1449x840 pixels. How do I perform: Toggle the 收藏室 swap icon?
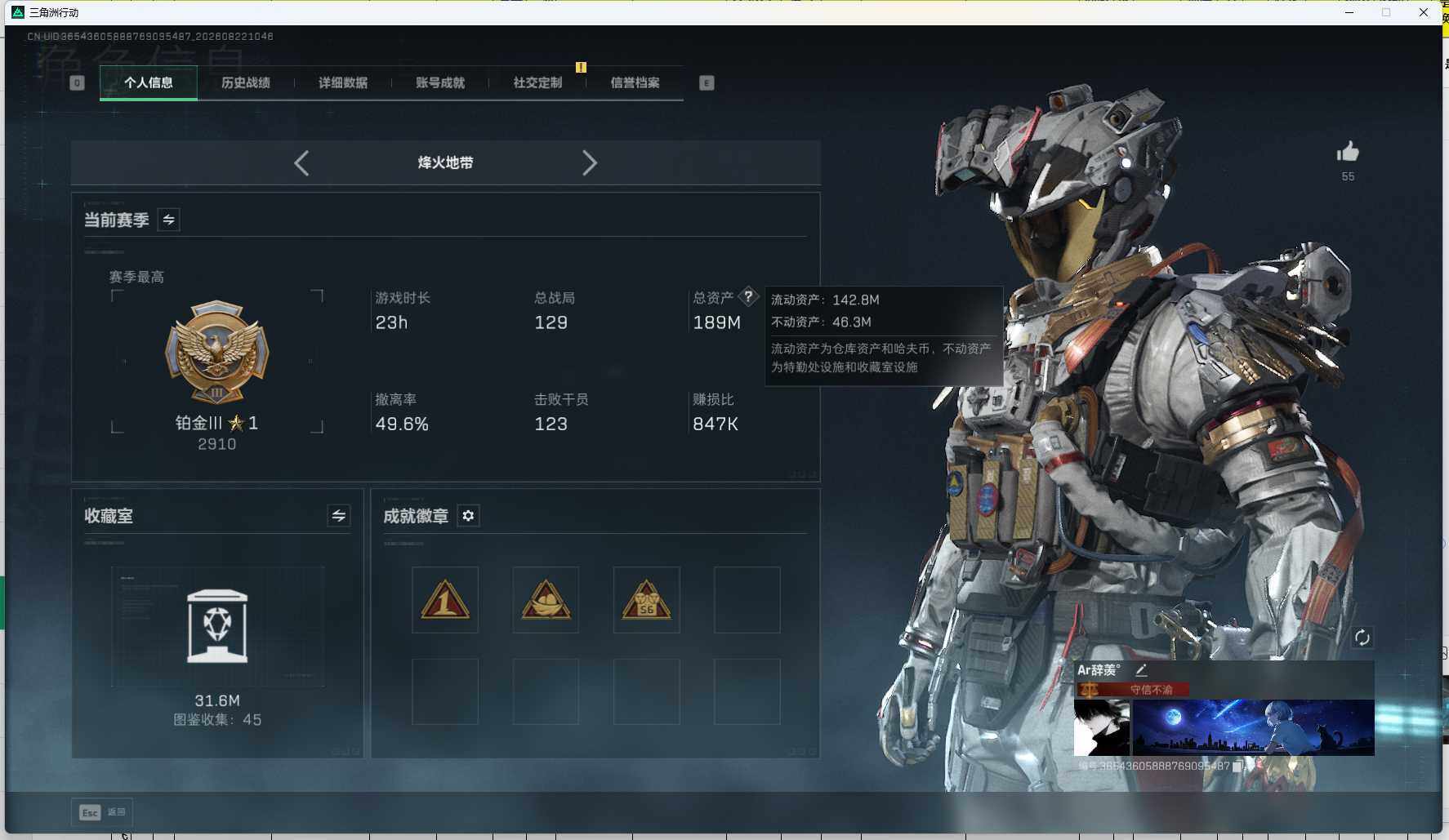click(x=339, y=515)
